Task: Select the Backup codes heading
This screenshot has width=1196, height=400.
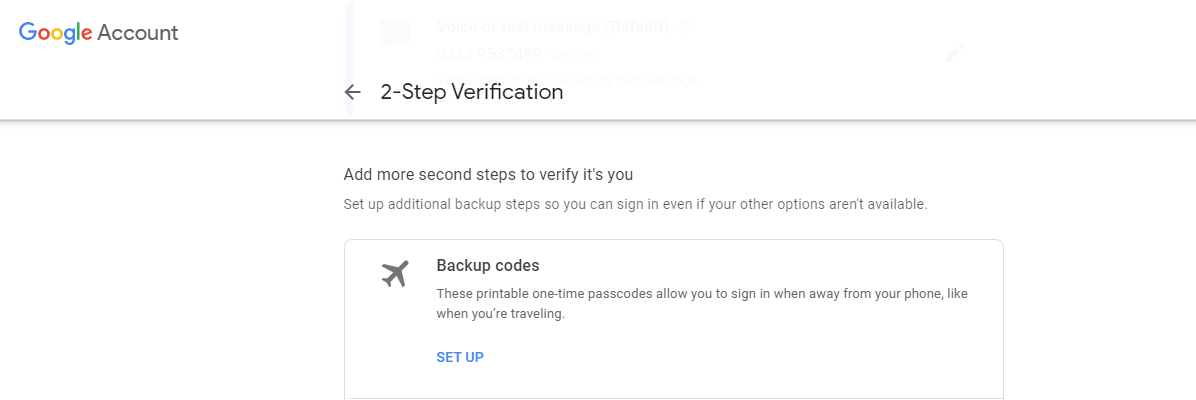Action: (x=488, y=266)
